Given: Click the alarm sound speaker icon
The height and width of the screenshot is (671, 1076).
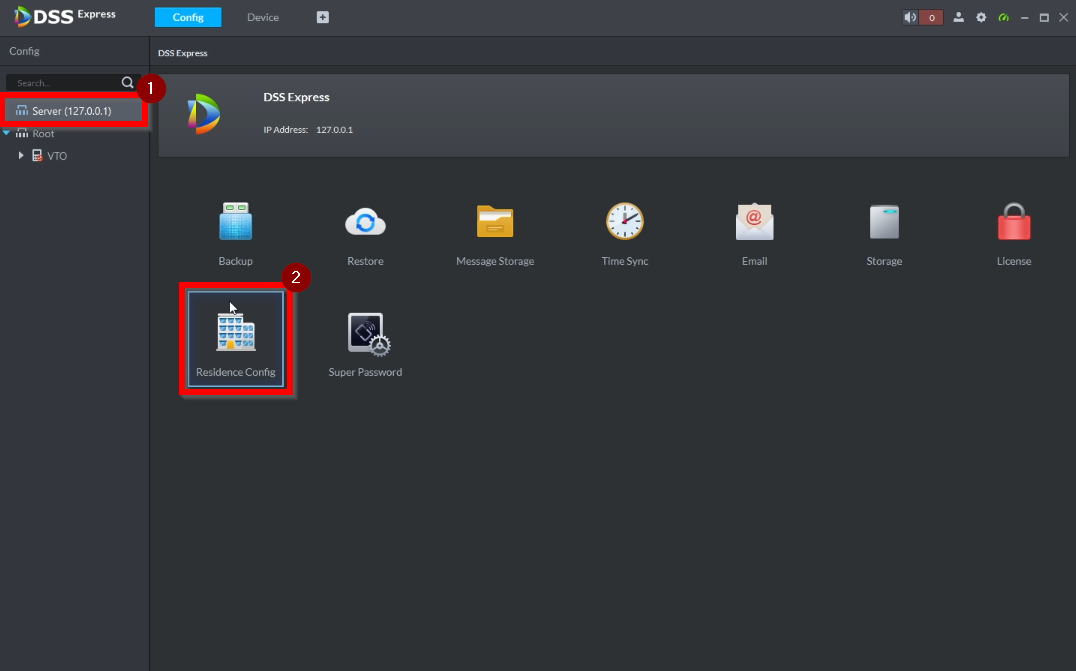Looking at the screenshot, I should pyautogui.click(x=910, y=18).
